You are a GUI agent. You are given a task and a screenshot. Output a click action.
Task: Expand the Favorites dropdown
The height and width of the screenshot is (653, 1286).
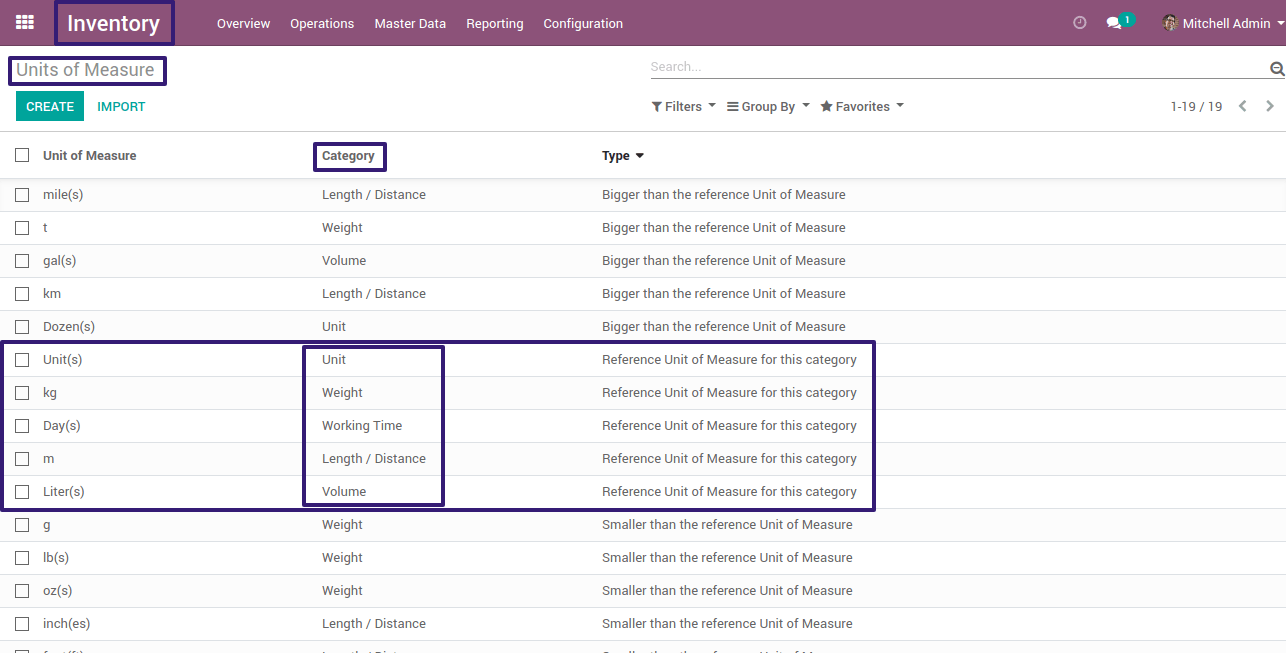tap(862, 106)
